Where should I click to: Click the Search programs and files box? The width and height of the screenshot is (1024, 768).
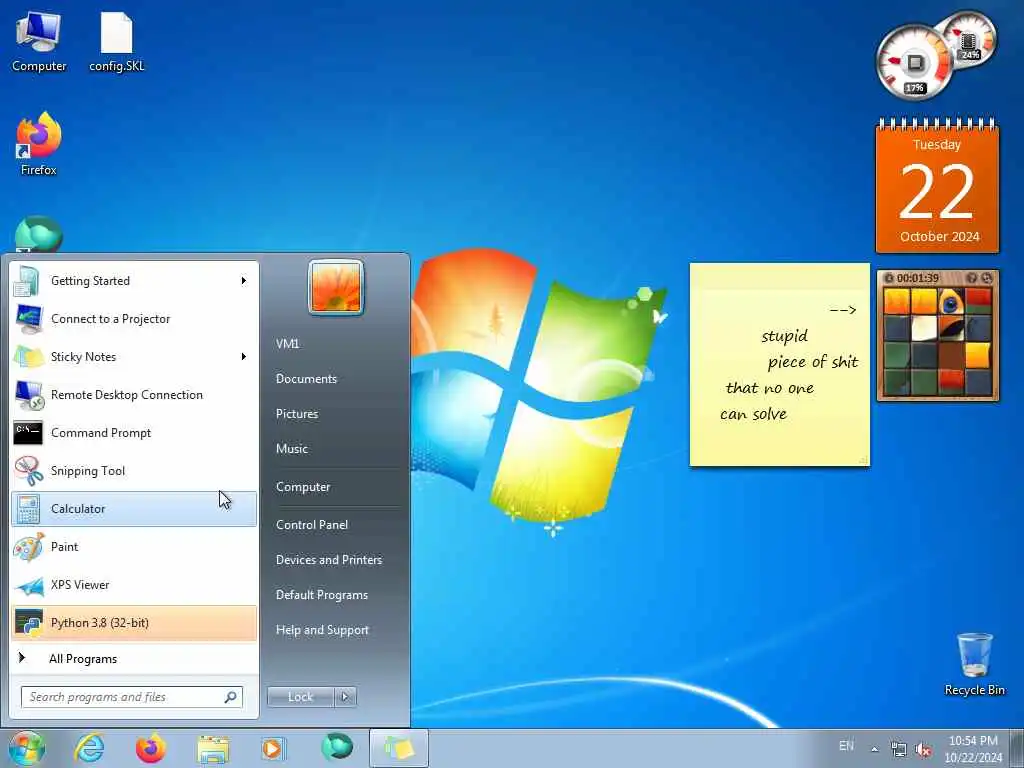tap(131, 697)
